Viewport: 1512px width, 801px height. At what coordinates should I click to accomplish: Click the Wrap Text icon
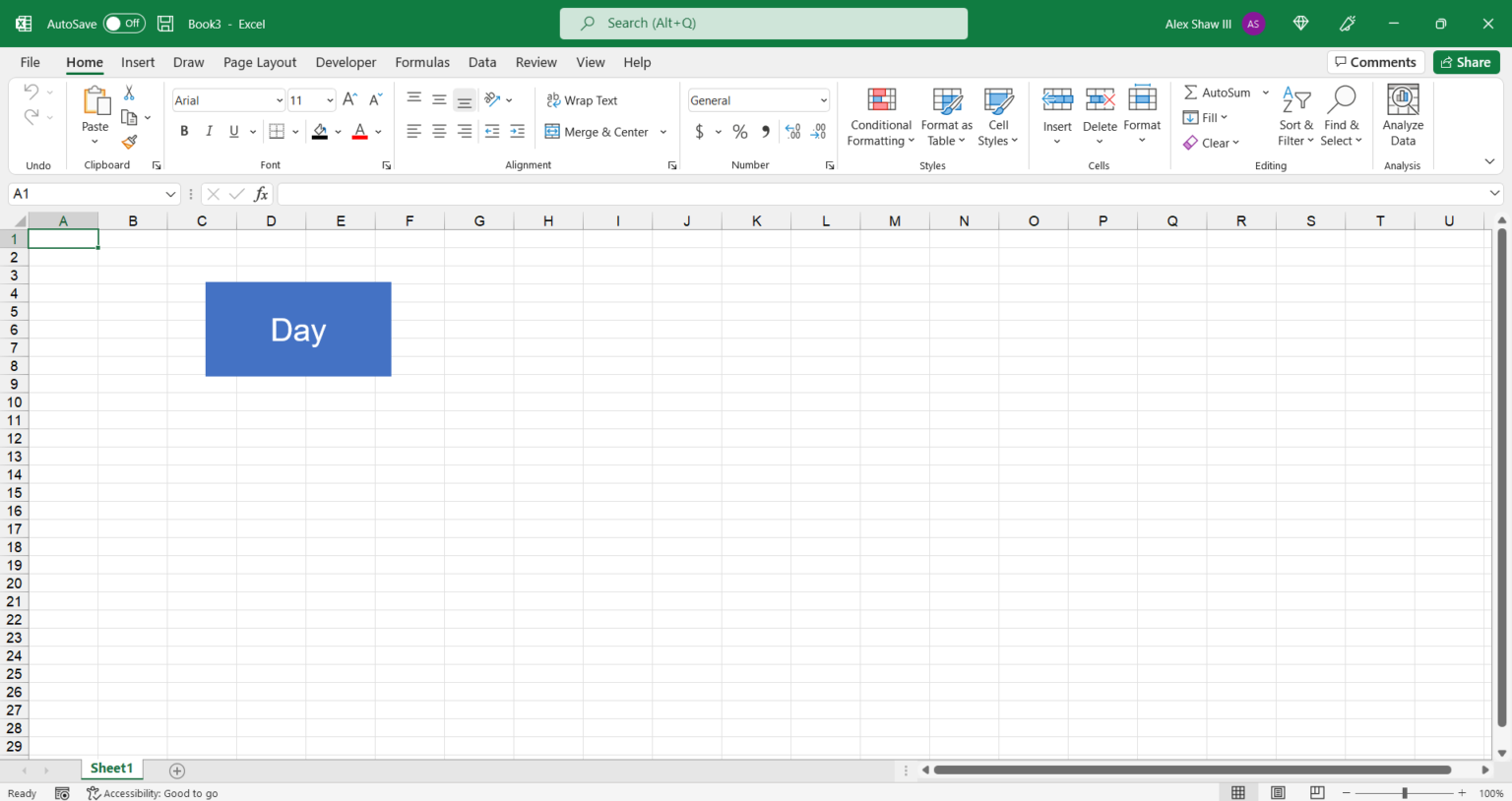pos(555,99)
